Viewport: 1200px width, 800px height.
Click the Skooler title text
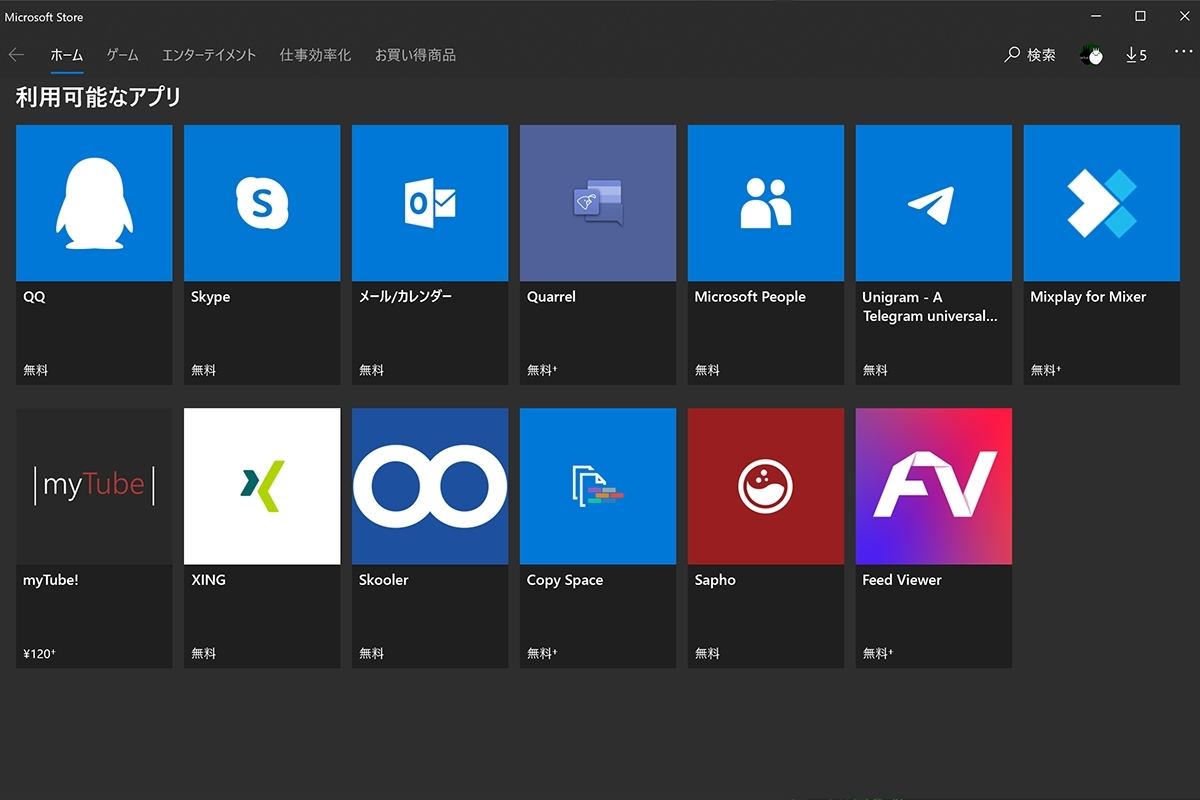tap(384, 580)
